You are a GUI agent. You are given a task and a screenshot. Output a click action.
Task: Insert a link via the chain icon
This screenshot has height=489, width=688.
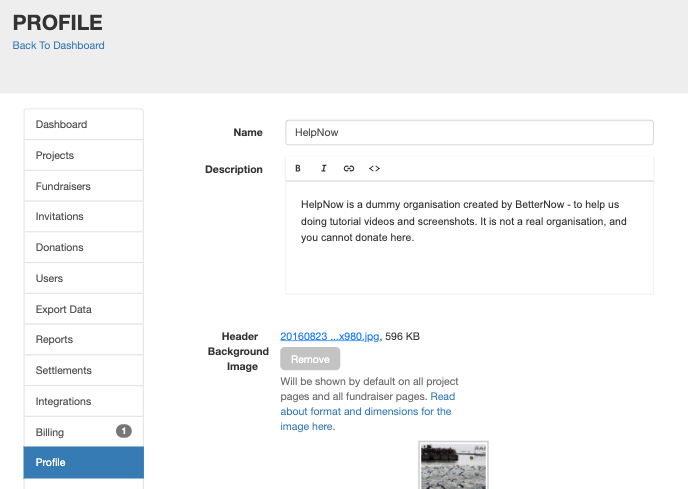349,169
